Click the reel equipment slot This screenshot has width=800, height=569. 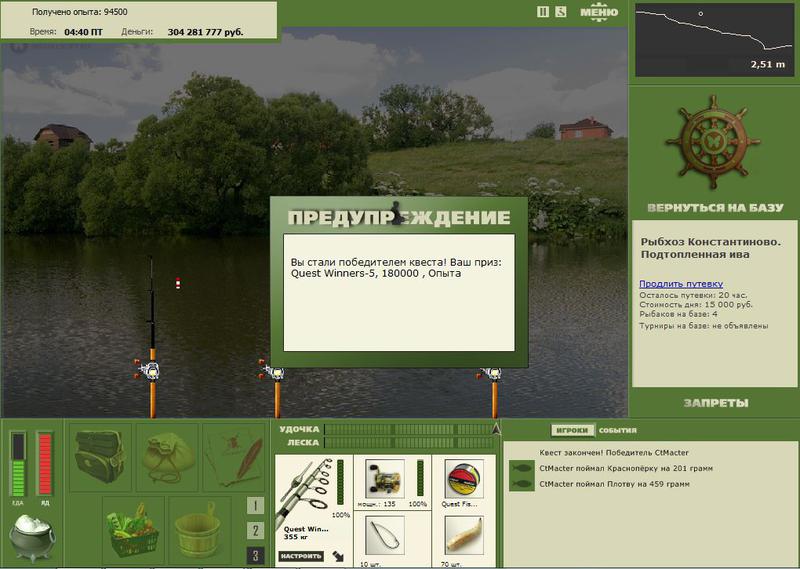(x=385, y=478)
